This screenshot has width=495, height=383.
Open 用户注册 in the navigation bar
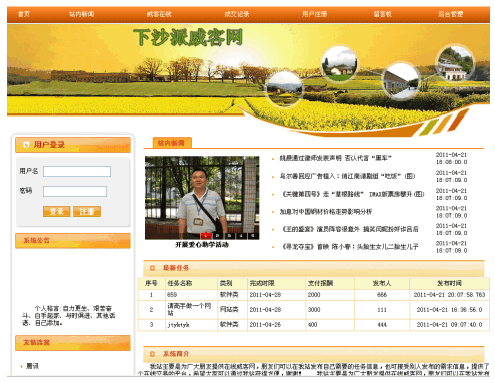coord(314,14)
